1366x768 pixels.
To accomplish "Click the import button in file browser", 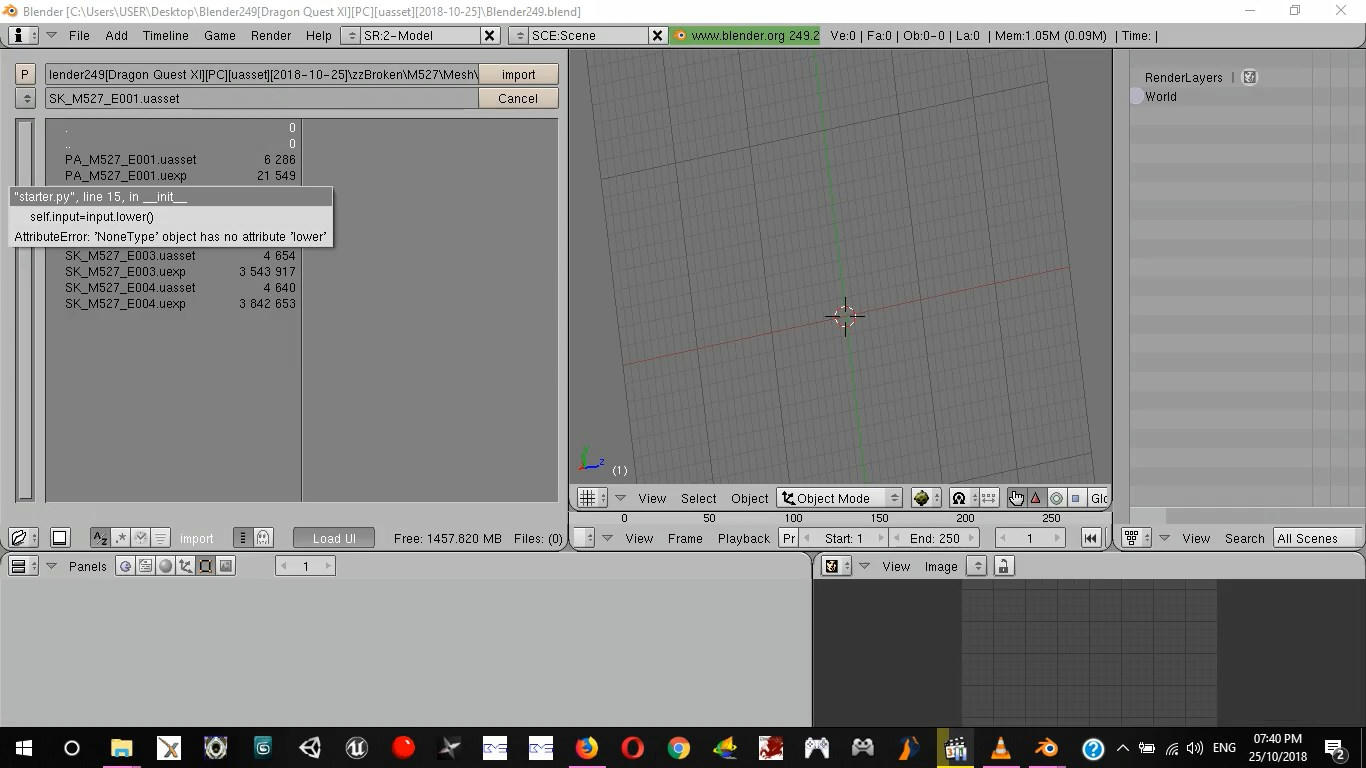I will [518, 74].
